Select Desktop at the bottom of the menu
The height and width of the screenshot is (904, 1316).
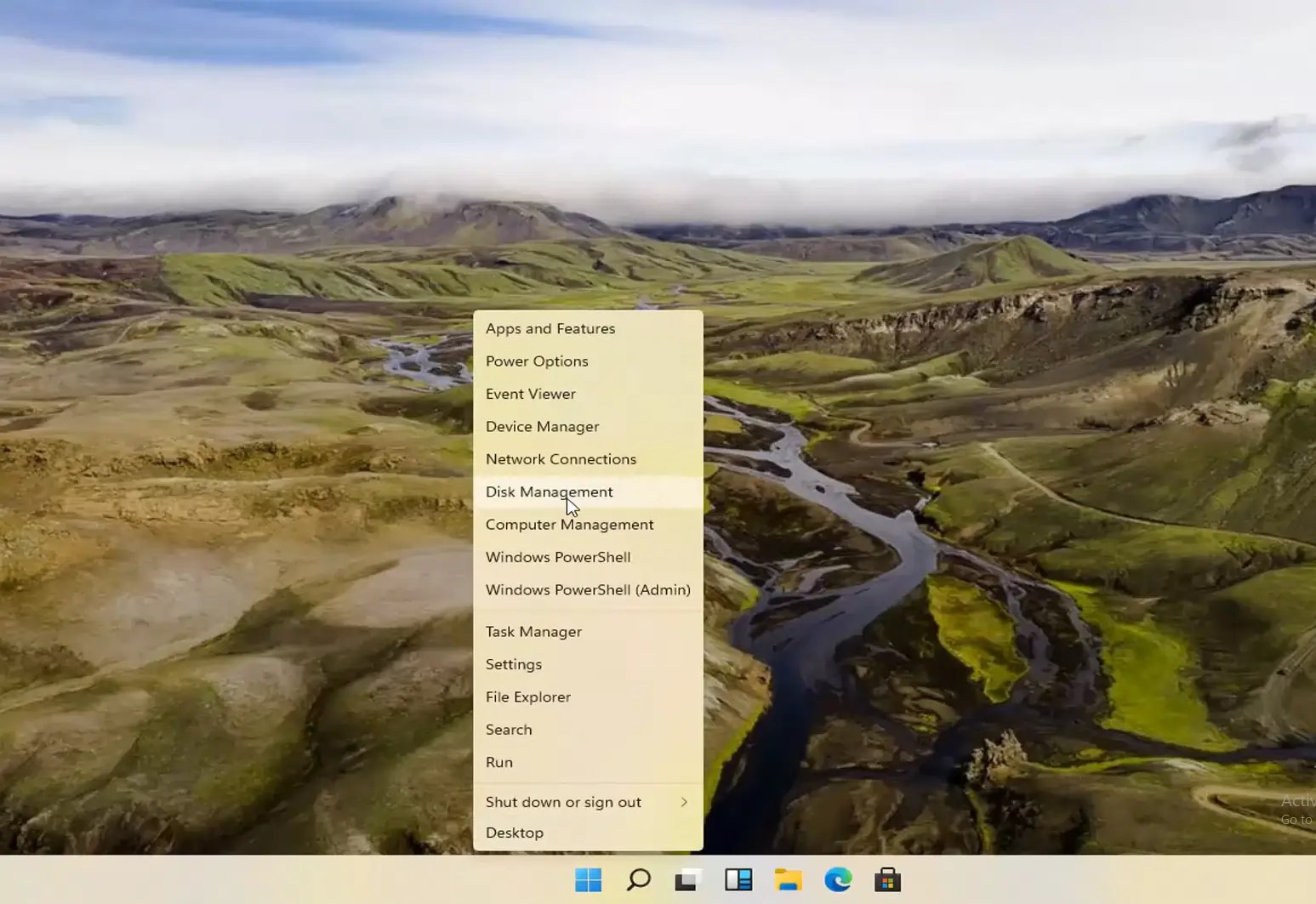pyautogui.click(x=515, y=833)
